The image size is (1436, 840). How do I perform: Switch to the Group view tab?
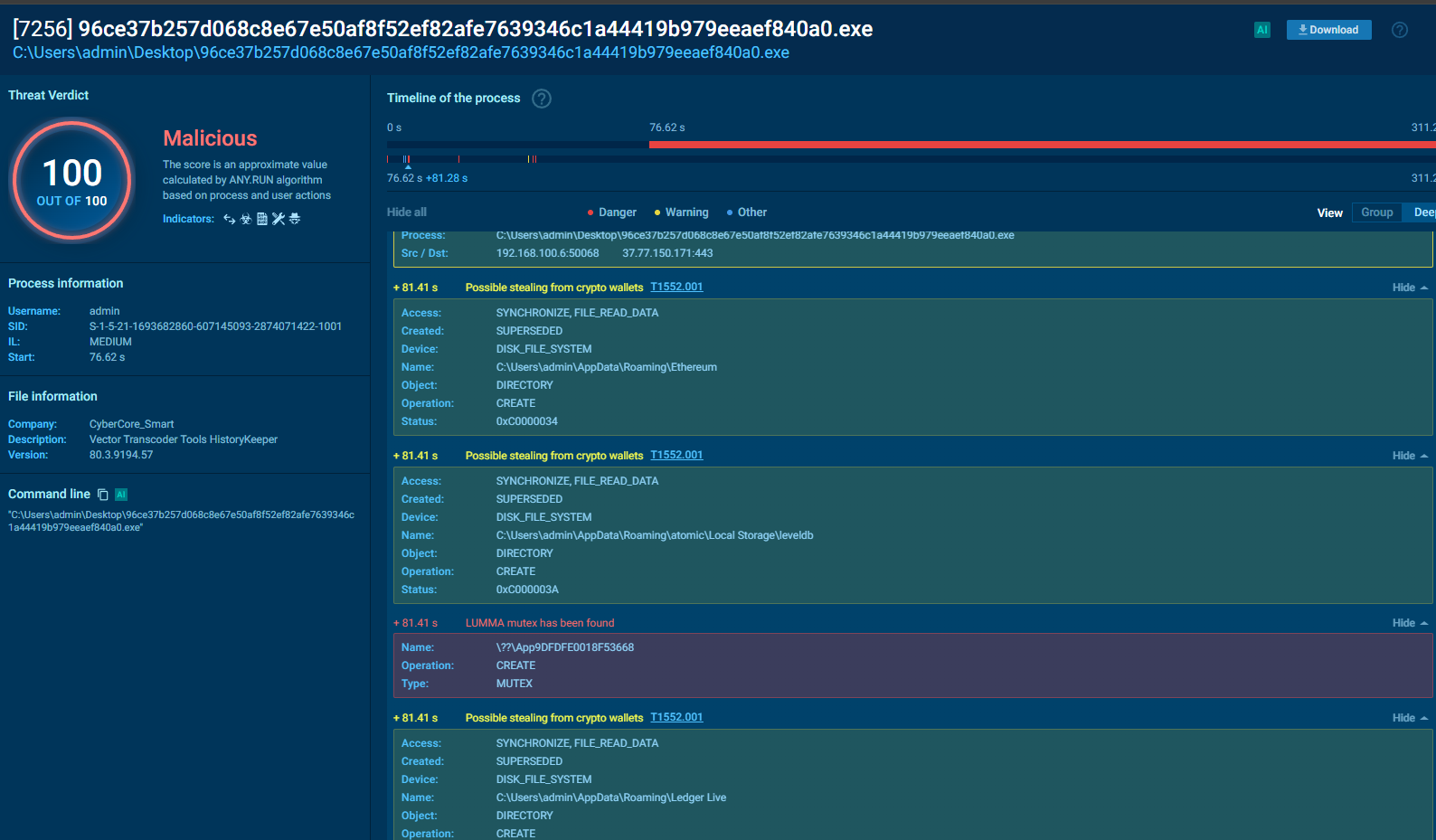(1376, 212)
